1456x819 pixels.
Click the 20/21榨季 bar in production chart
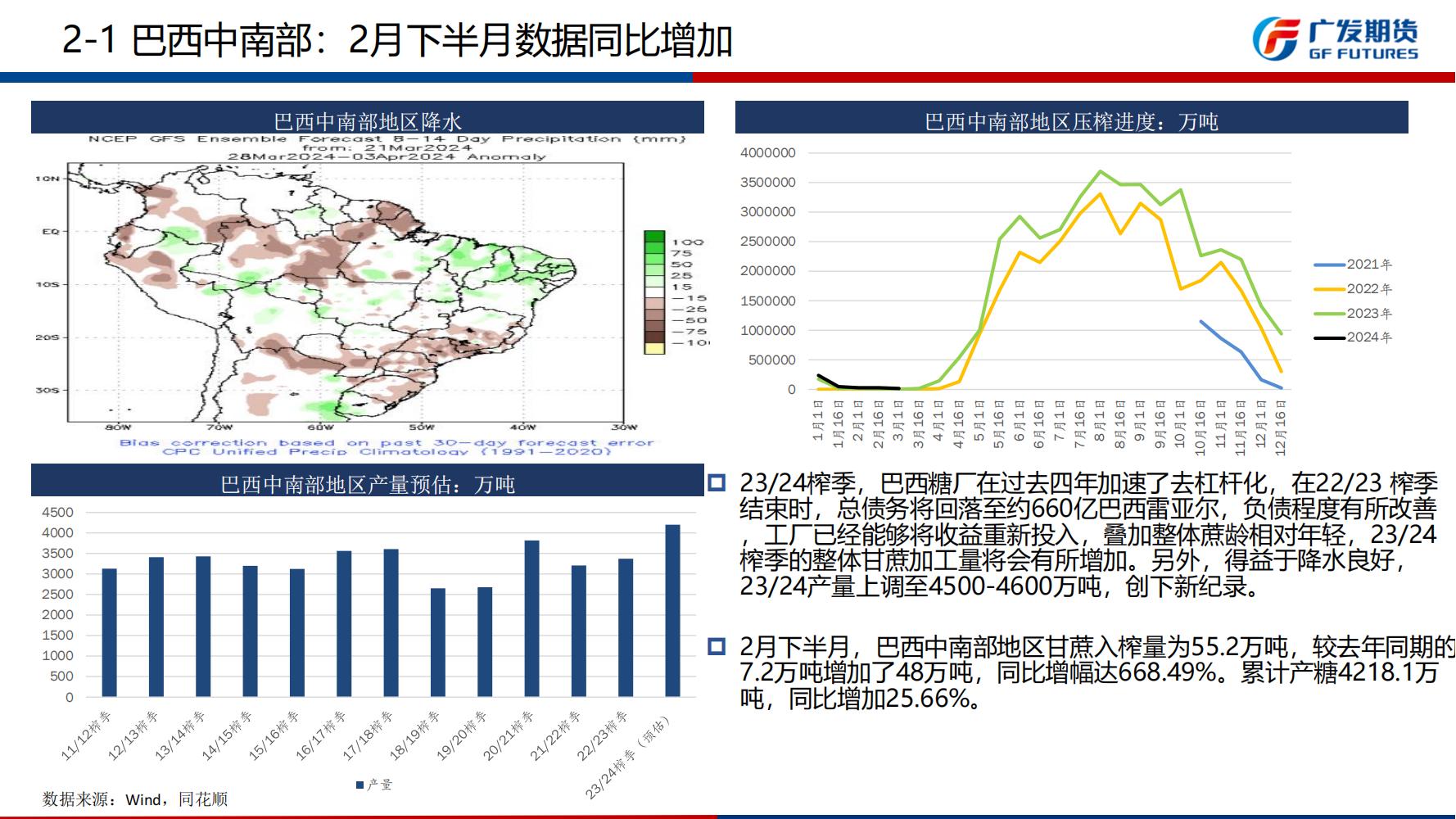coord(531,618)
